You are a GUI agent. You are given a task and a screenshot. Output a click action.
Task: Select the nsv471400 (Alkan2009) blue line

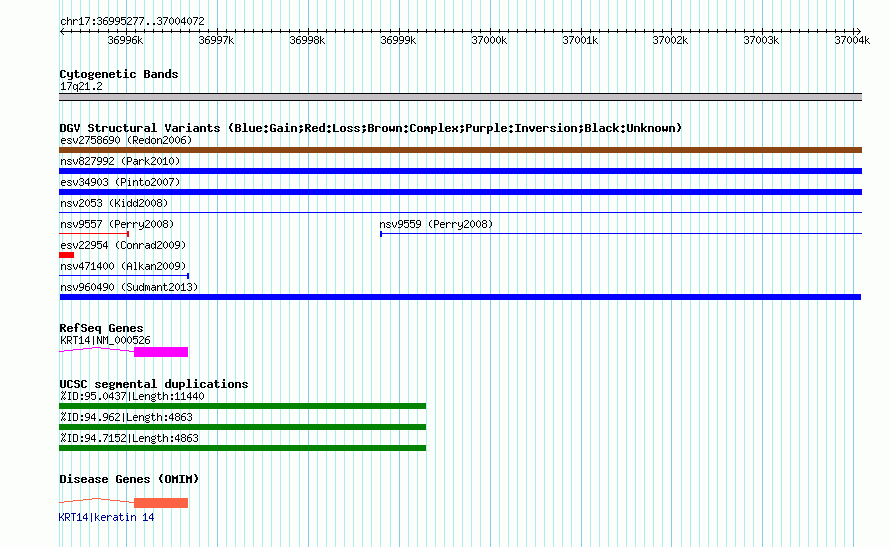(124, 276)
